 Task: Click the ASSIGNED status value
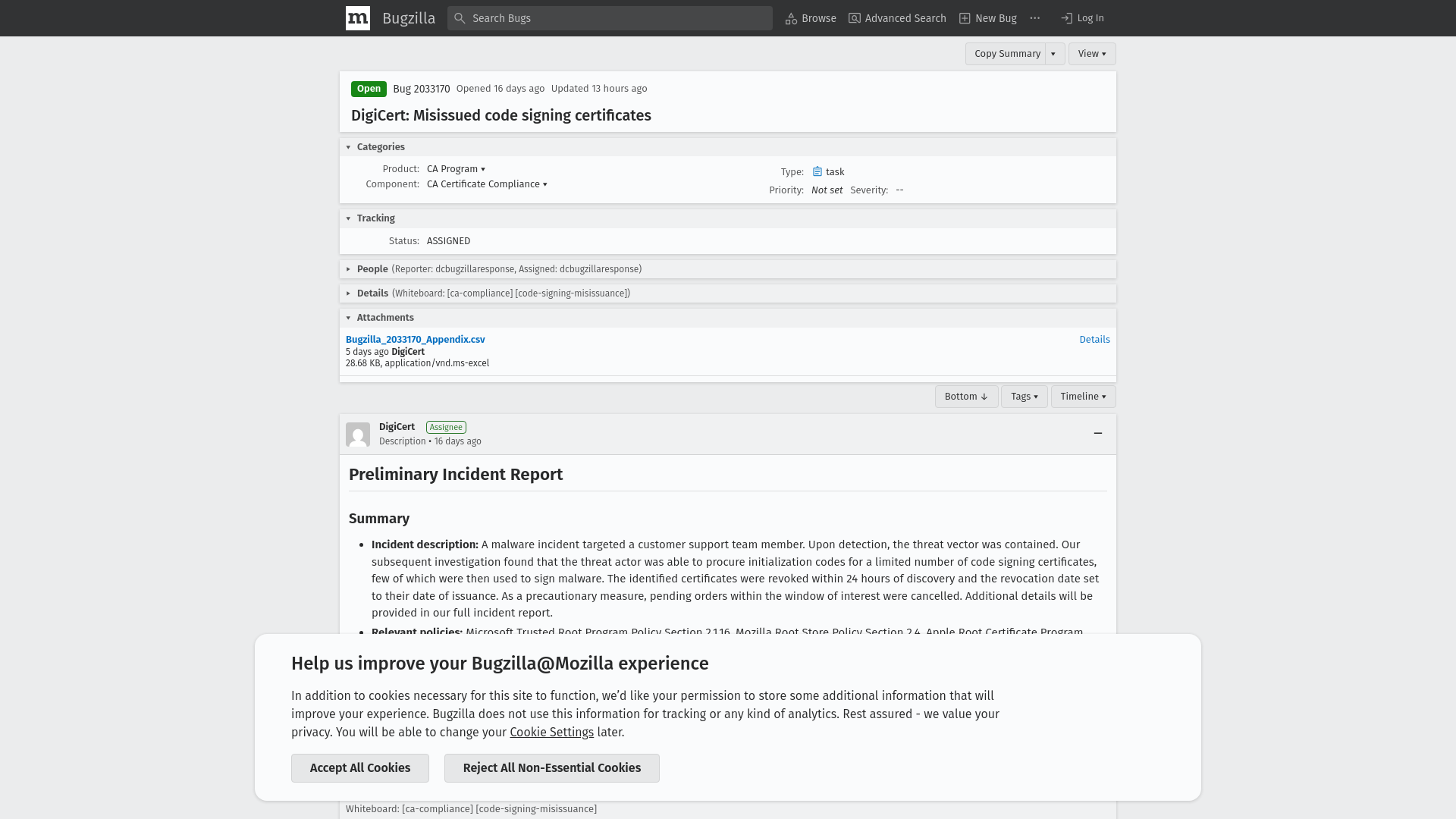click(x=448, y=241)
